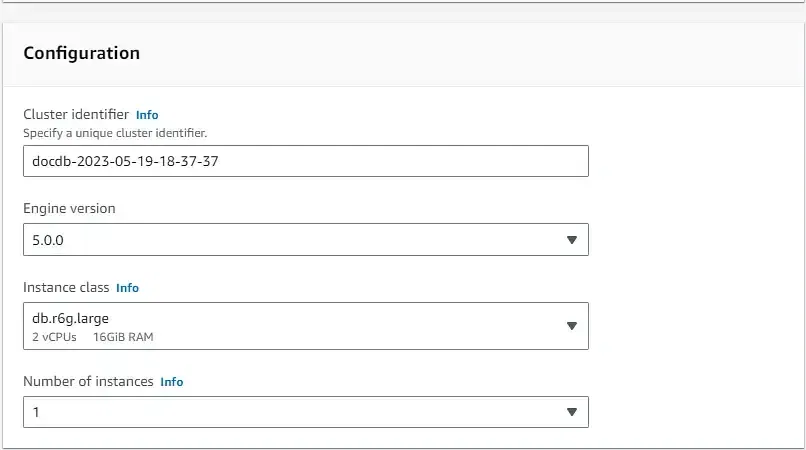
Task: Click the Number of instances label
Action: [88, 382]
